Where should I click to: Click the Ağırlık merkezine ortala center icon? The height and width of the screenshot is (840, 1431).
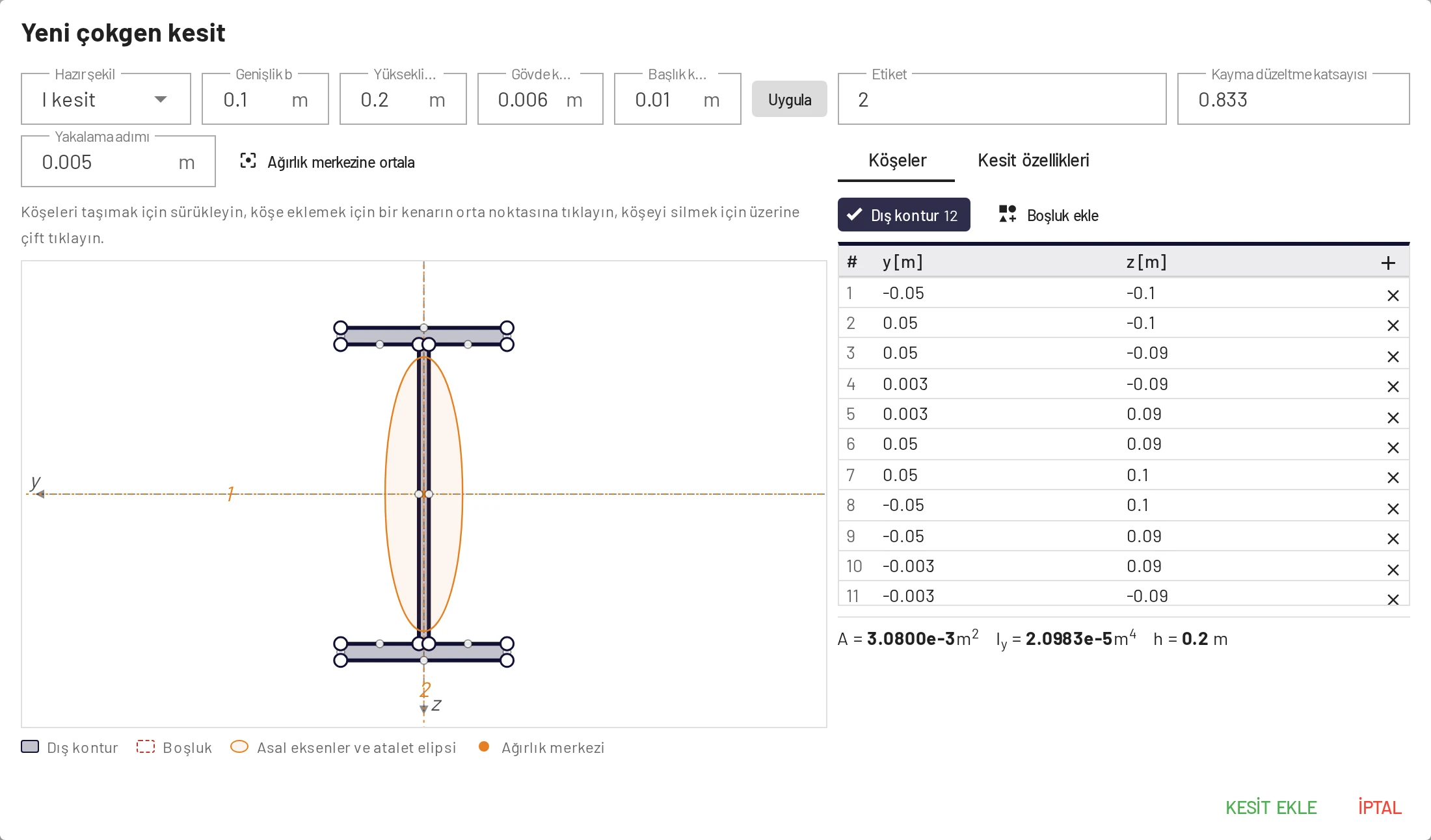(248, 161)
